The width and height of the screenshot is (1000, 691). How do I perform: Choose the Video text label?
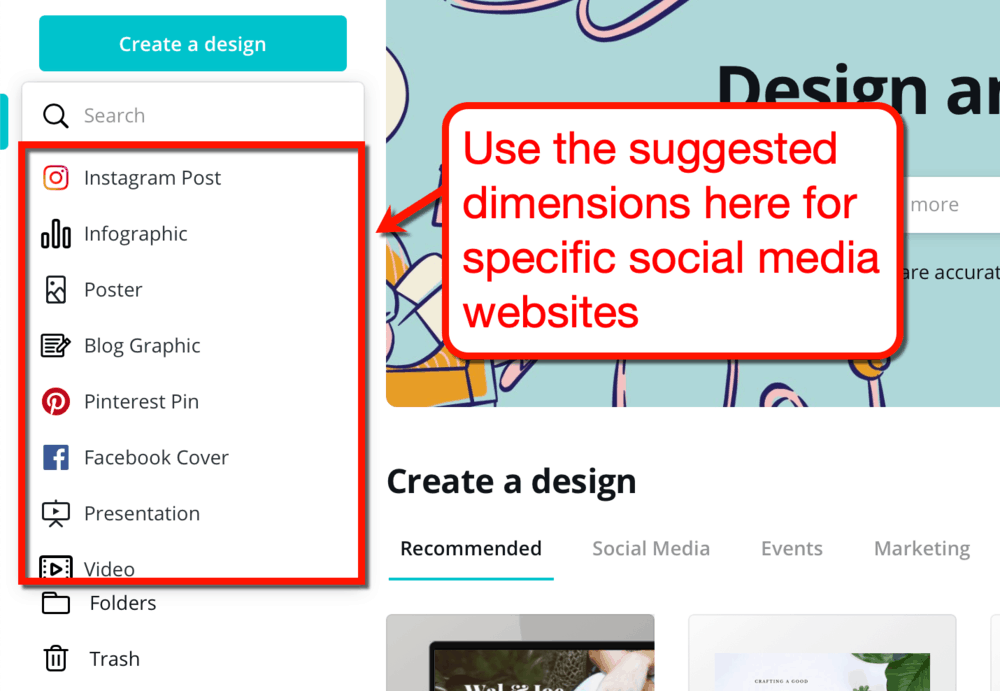pos(110,569)
